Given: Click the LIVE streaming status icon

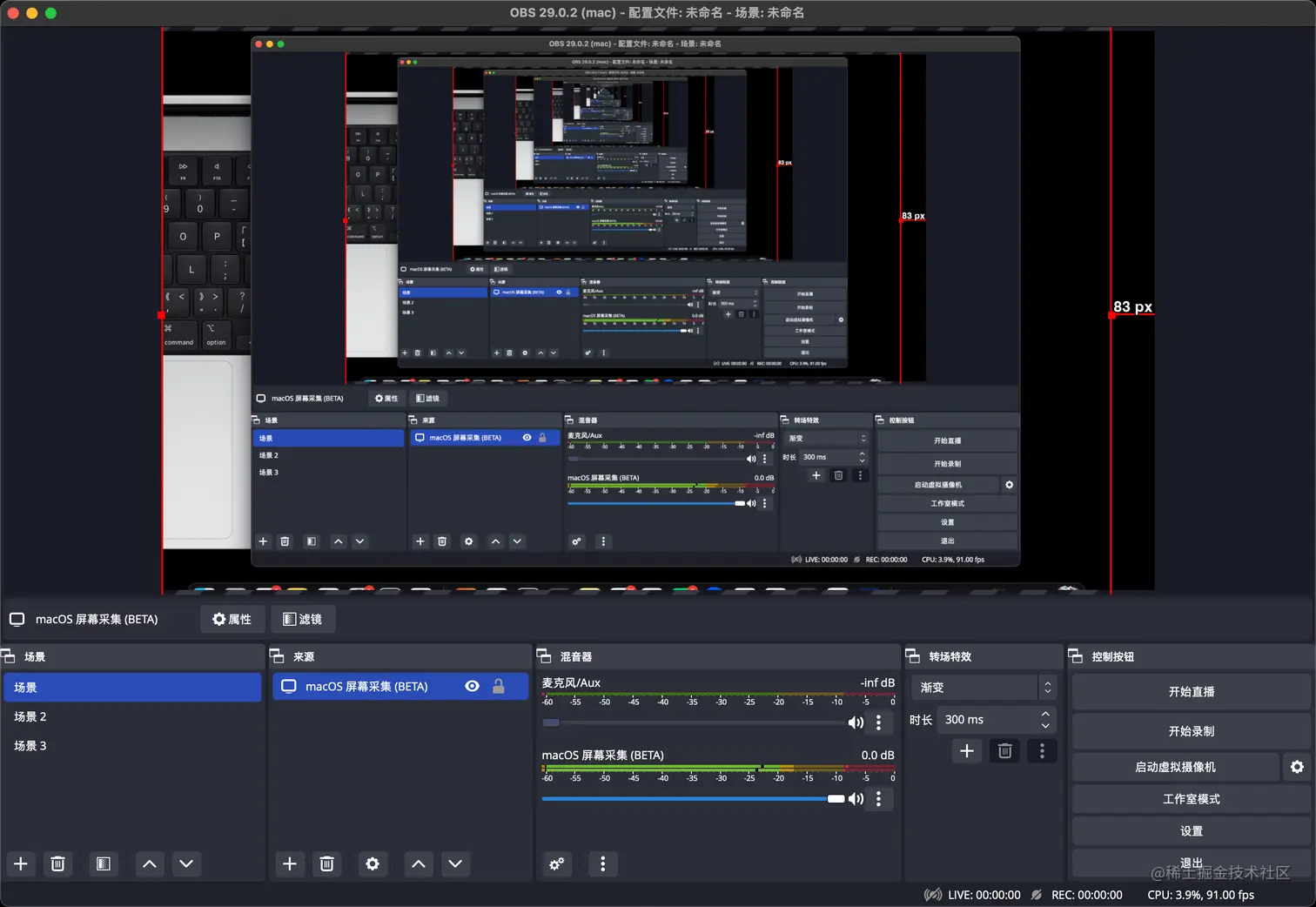Looking at the screenshot, I should point(932,895).
